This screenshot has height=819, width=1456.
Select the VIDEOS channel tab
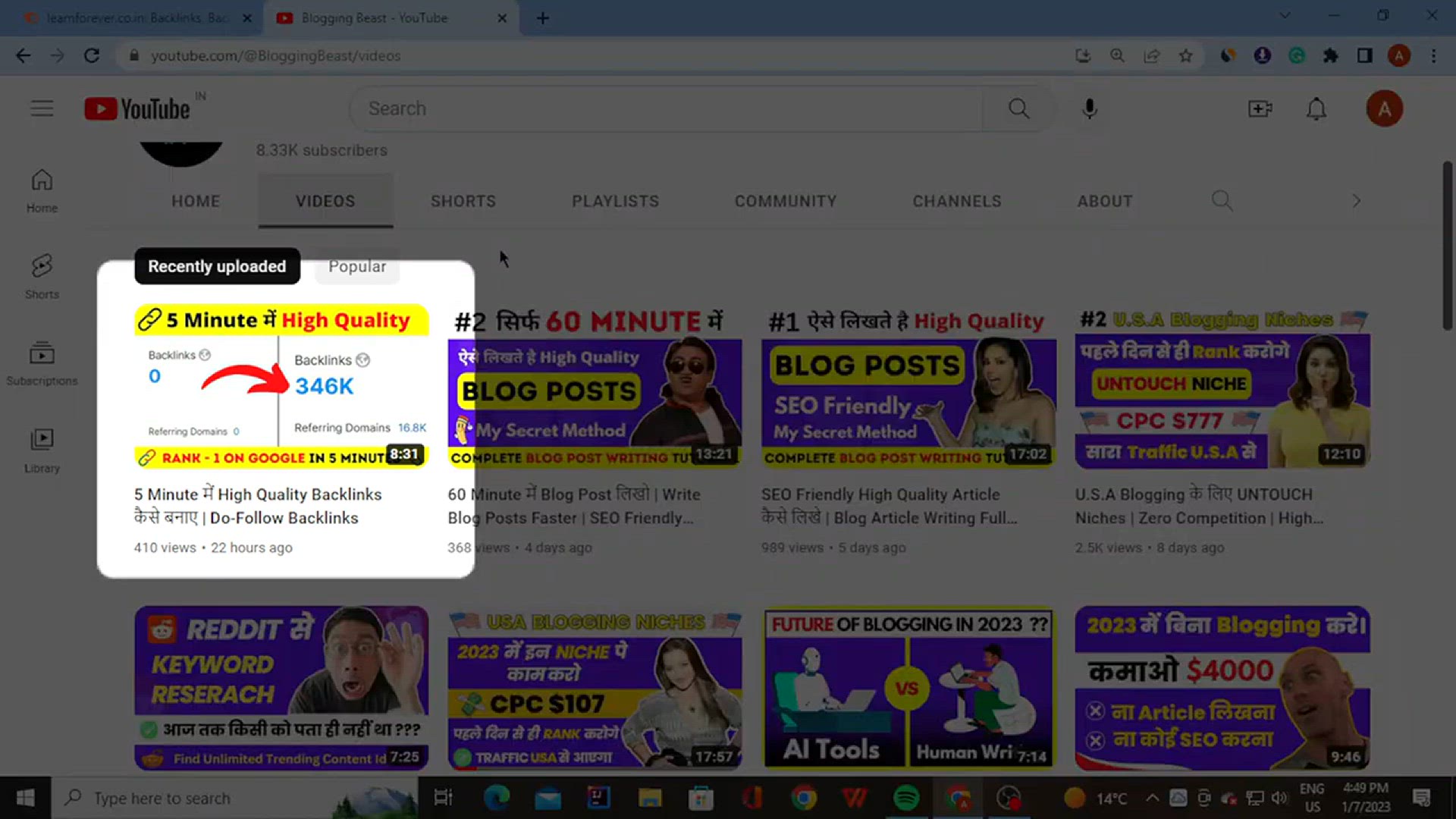(x=325, y=201)
